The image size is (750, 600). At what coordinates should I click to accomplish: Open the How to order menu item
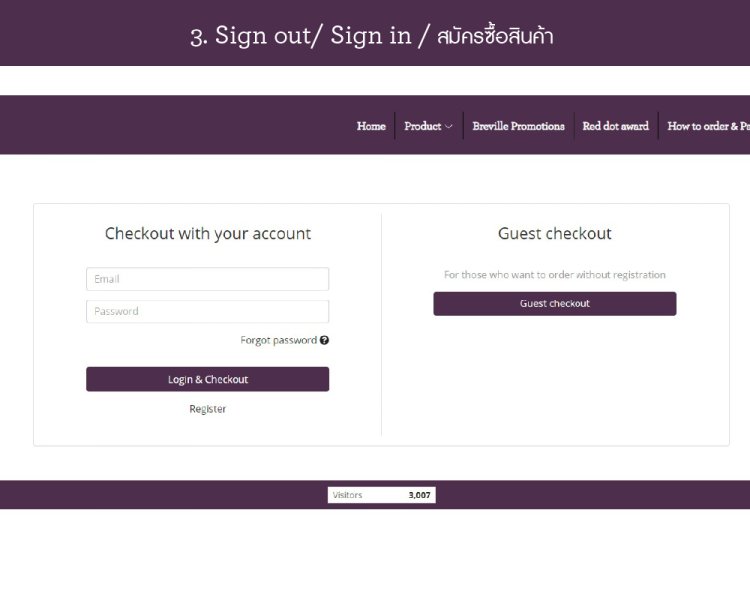pyautogui.click(x=707, y=126)
